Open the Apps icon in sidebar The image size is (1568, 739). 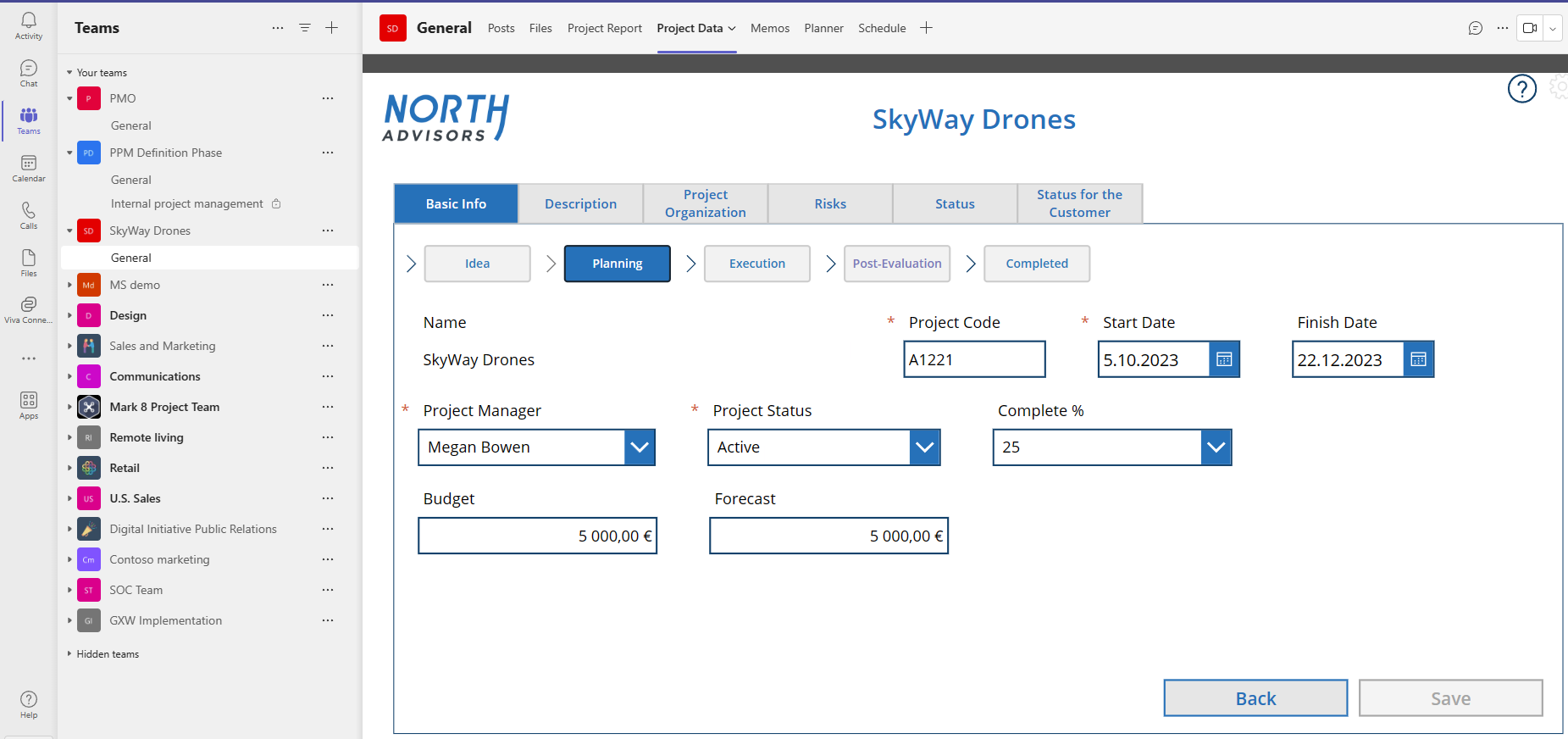pyautogui.click(x=28, y=405)
